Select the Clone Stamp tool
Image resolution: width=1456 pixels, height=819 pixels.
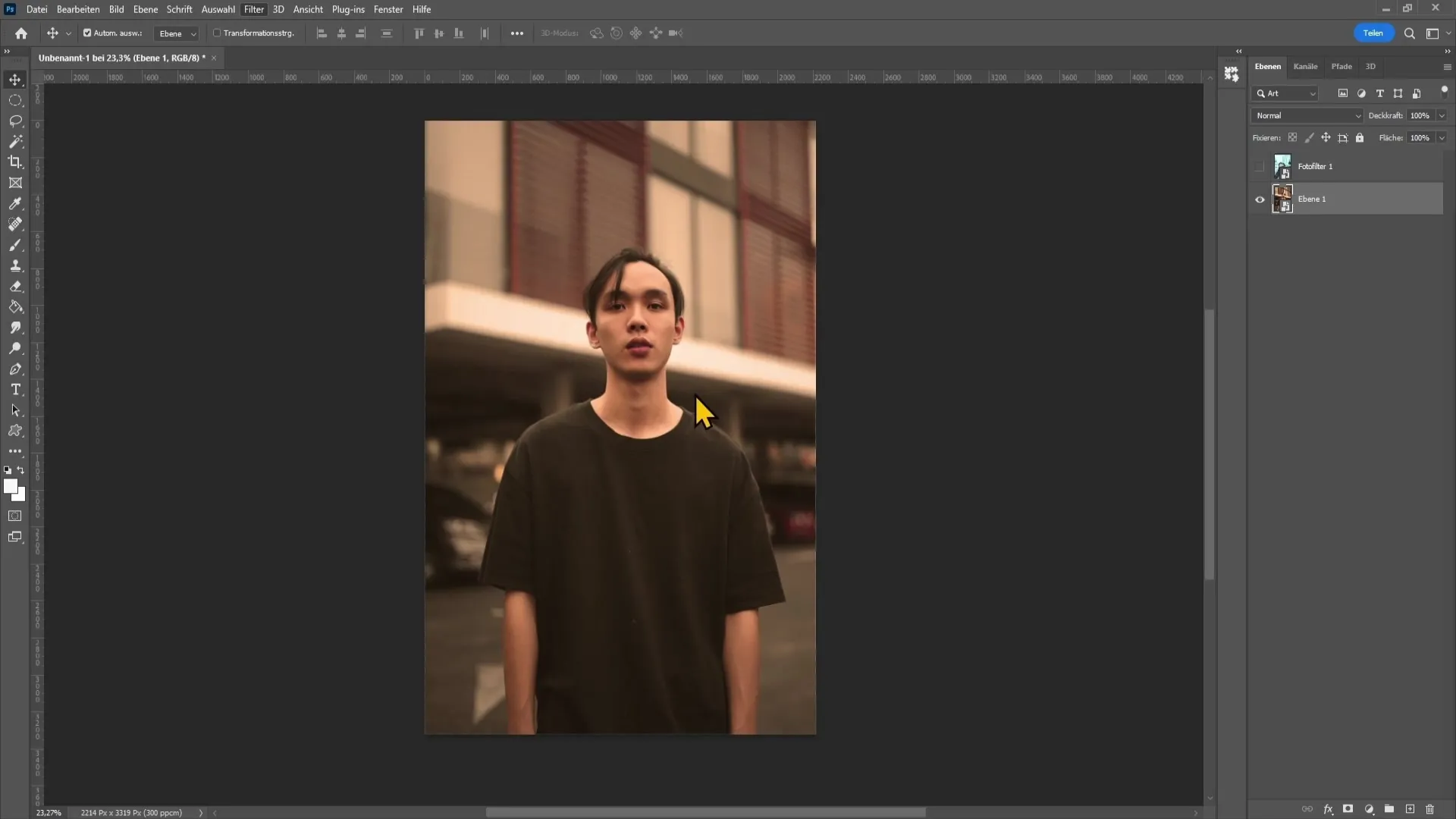click(15, 265)
